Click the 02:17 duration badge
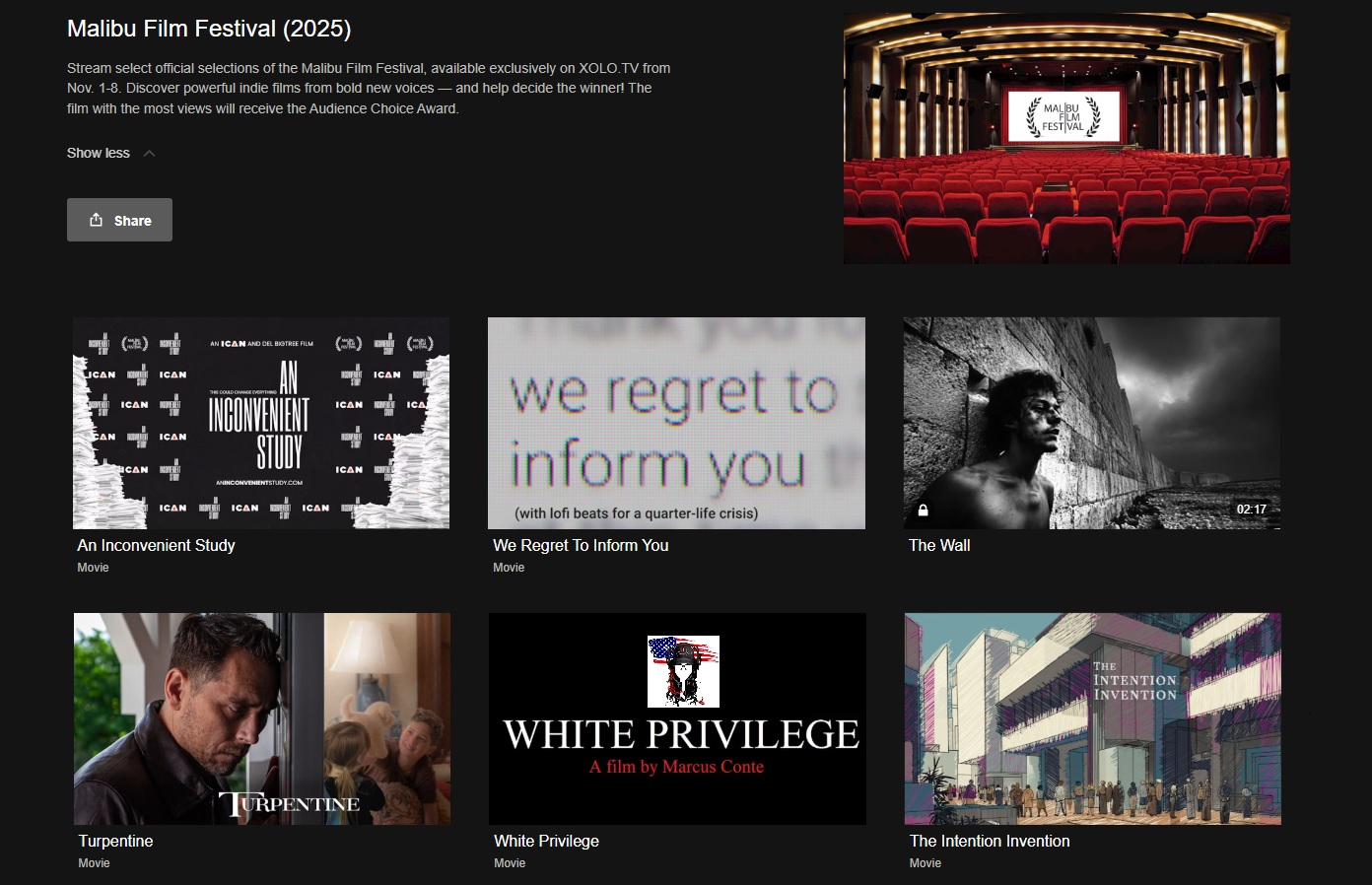Image resolution: width=1372 pixels, height=885 pixels. (1251, 510)
